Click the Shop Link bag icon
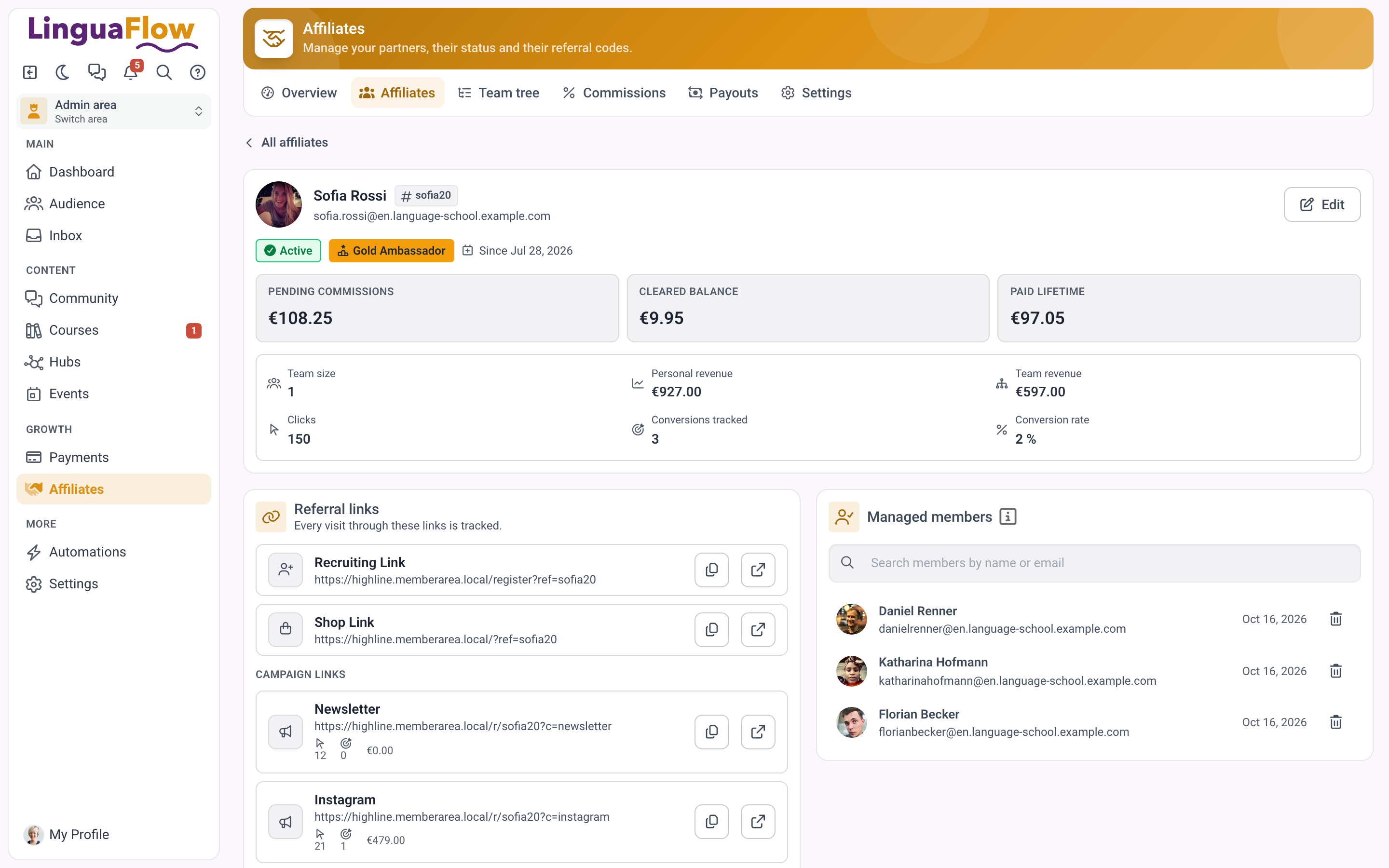The image size is (1389, 868). click(x=285, y=630)
